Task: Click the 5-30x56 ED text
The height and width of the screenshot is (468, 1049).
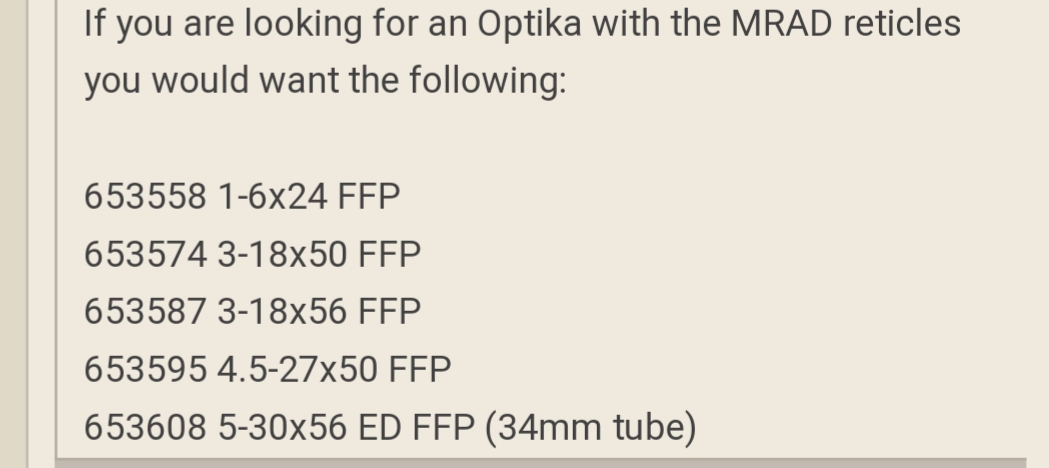Action: click(x=310, y=427)
